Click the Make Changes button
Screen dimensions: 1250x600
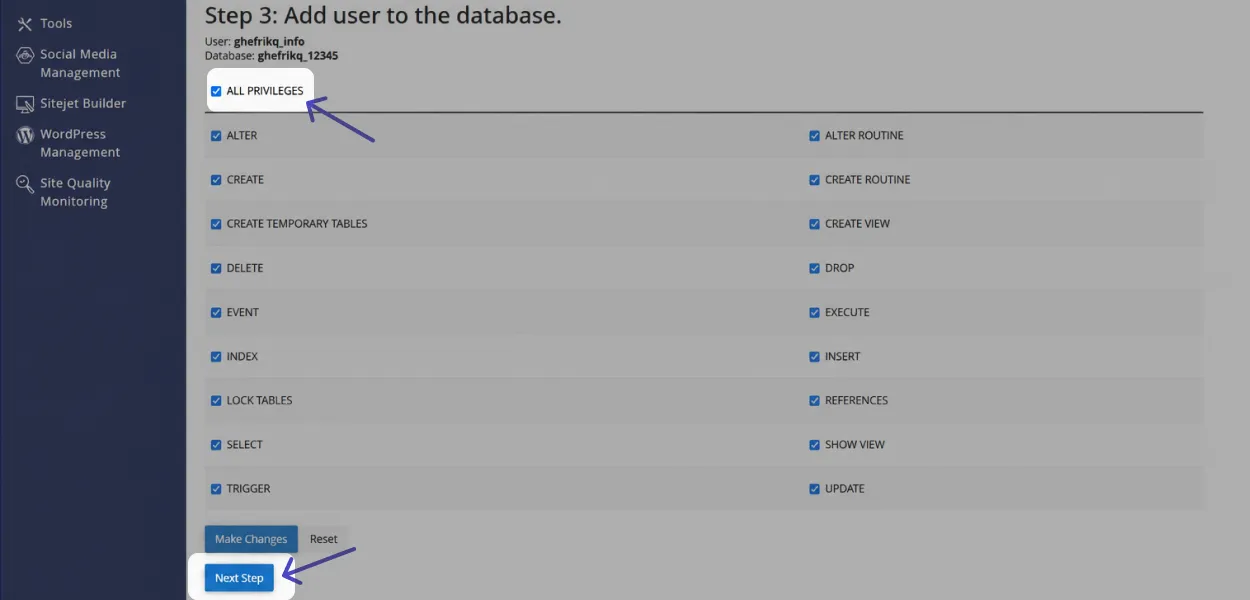click(x=251, y=539)
